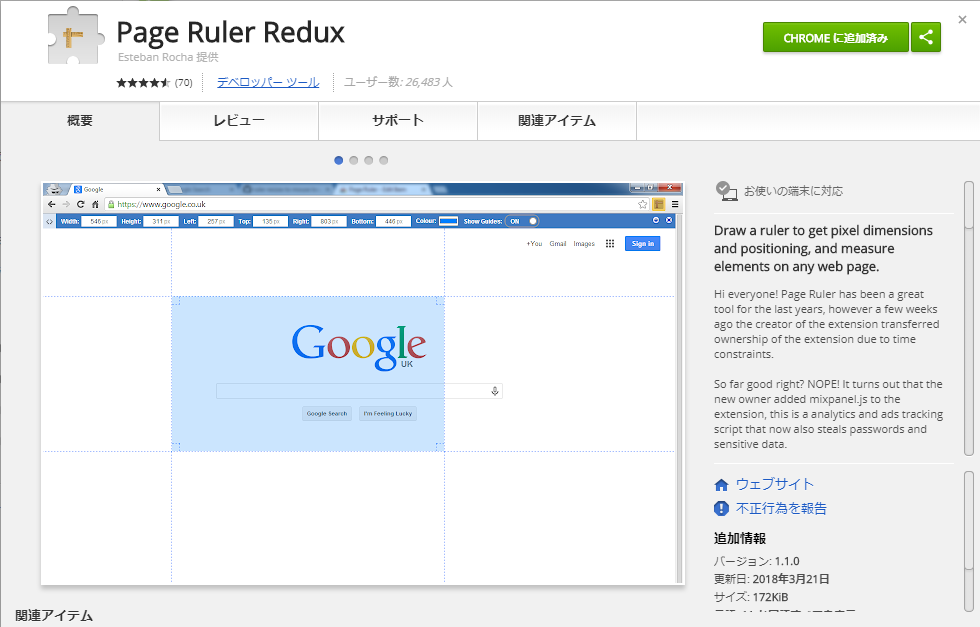Click the Page Ruler Redux puzzle icon
980x627 pixels.
click(x=77, y=35)
